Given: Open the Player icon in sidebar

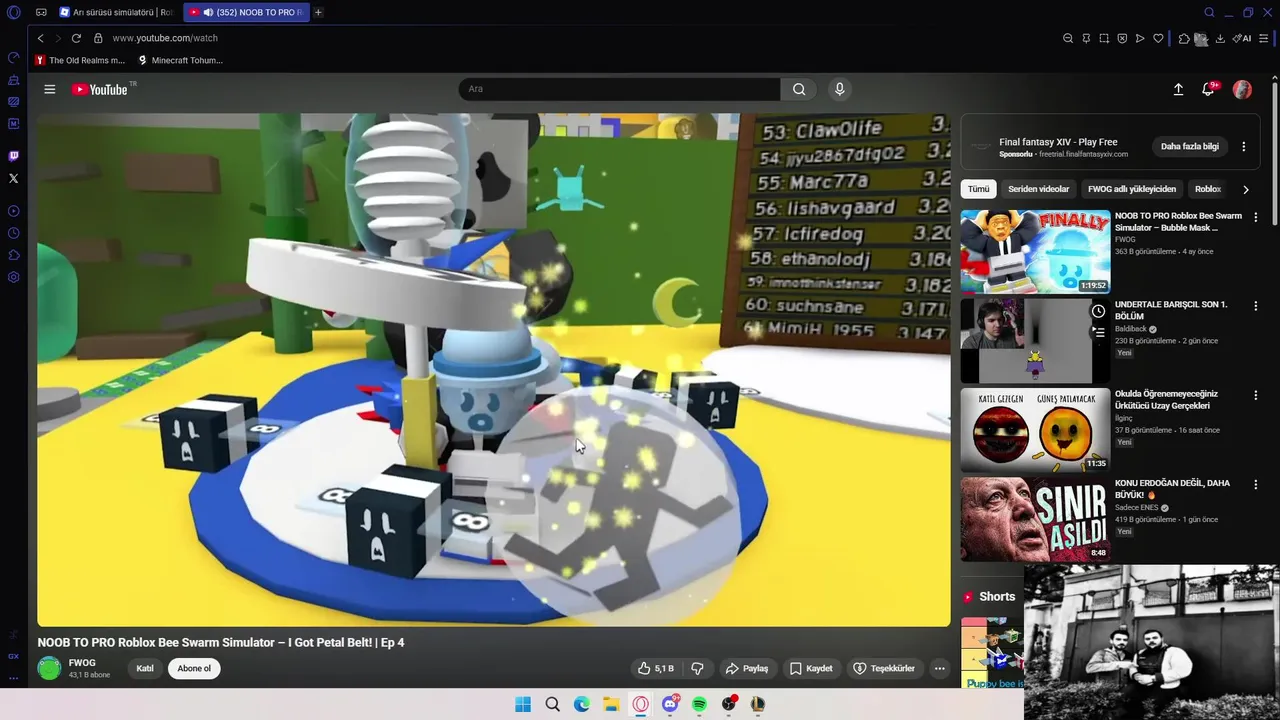Looking at the screenshot, I should click(14, 211).
